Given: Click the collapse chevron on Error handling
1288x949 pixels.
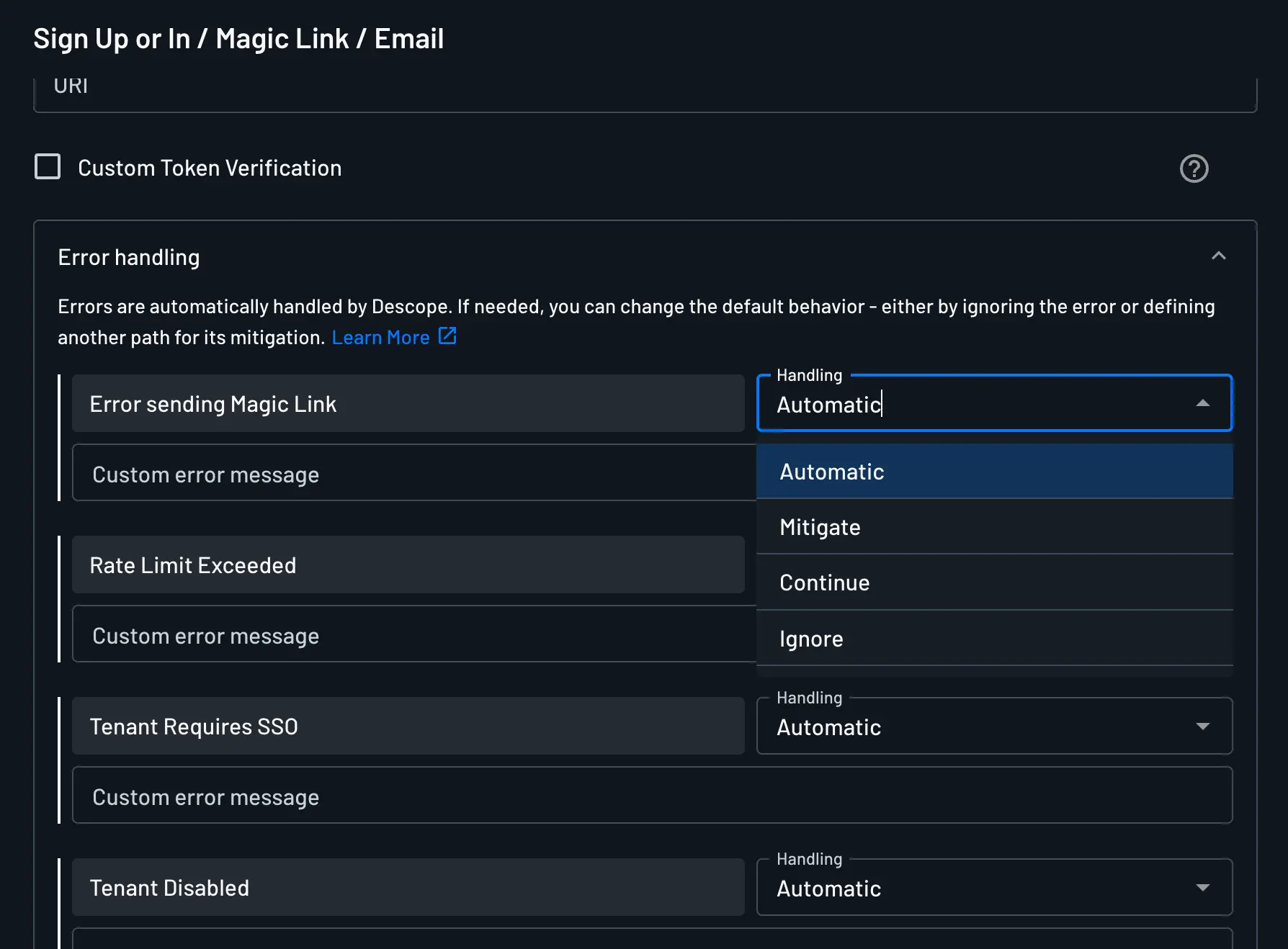Looking at the screenshot, I should click(x=1220, y=256).
